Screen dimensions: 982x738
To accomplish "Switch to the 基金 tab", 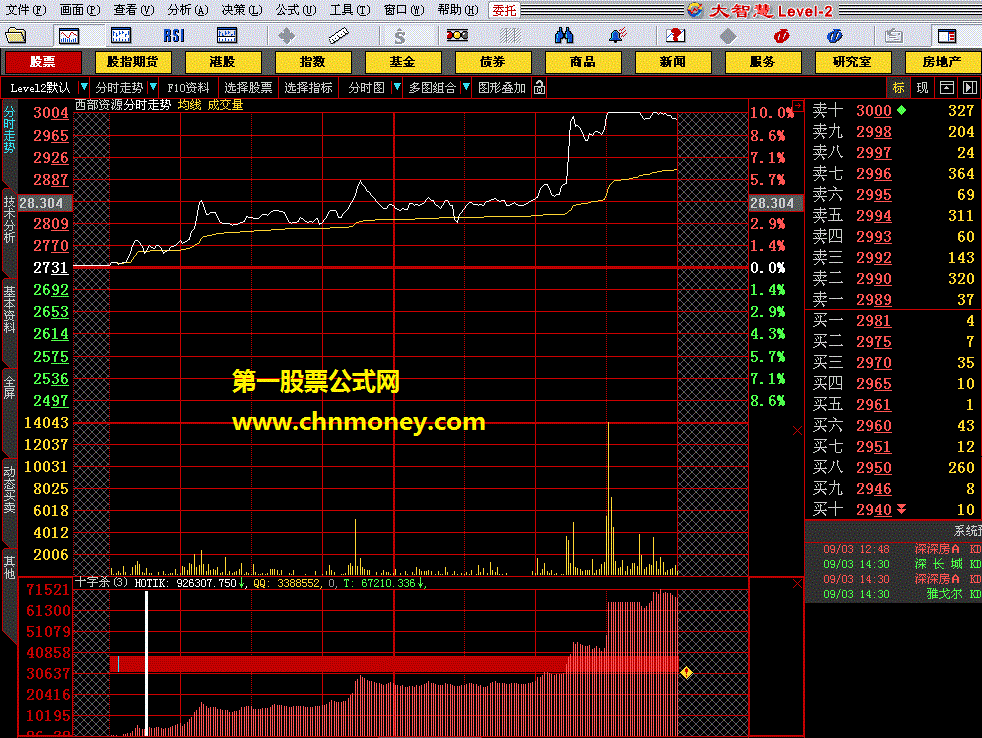I will coord(403,62).
